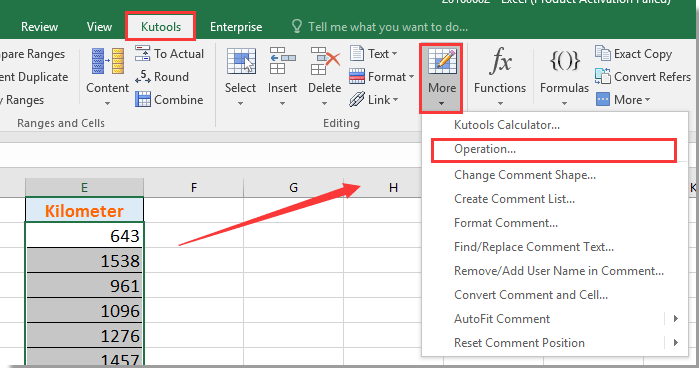Open the Link tools dropdown
Viewport: 699px width, 368px height.
383,99
